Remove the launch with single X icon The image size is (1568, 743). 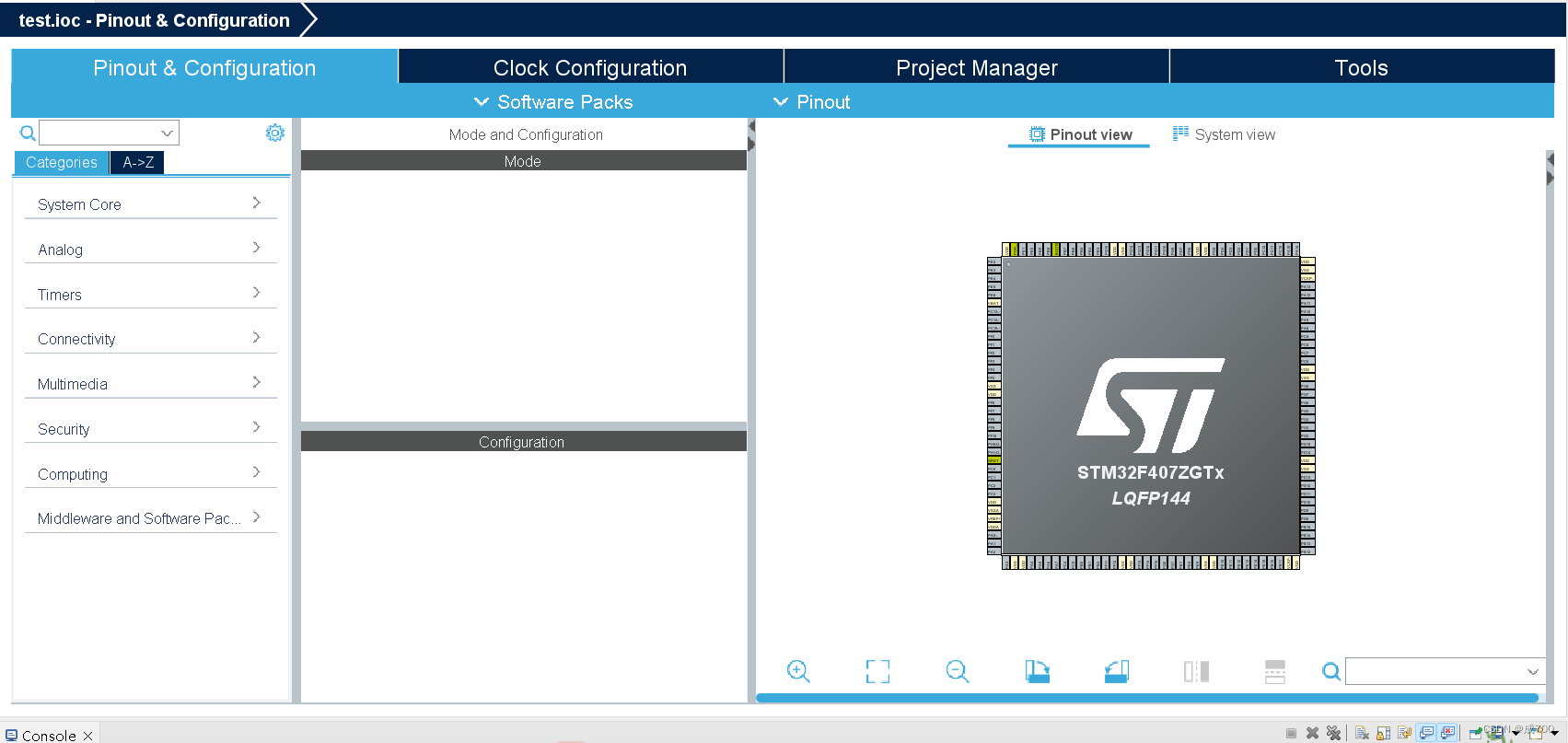(x=1312, y=733)
